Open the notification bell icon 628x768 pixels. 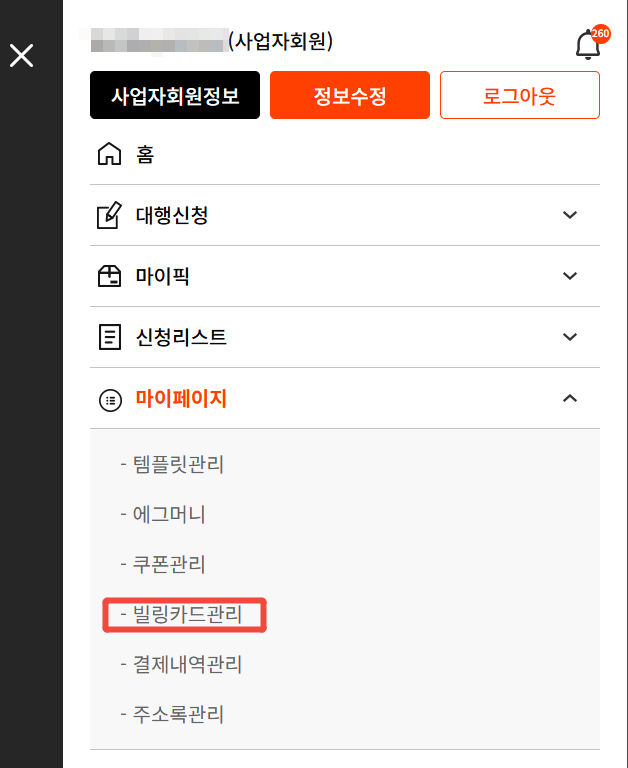pyautogui.click(x=587, y=45)
